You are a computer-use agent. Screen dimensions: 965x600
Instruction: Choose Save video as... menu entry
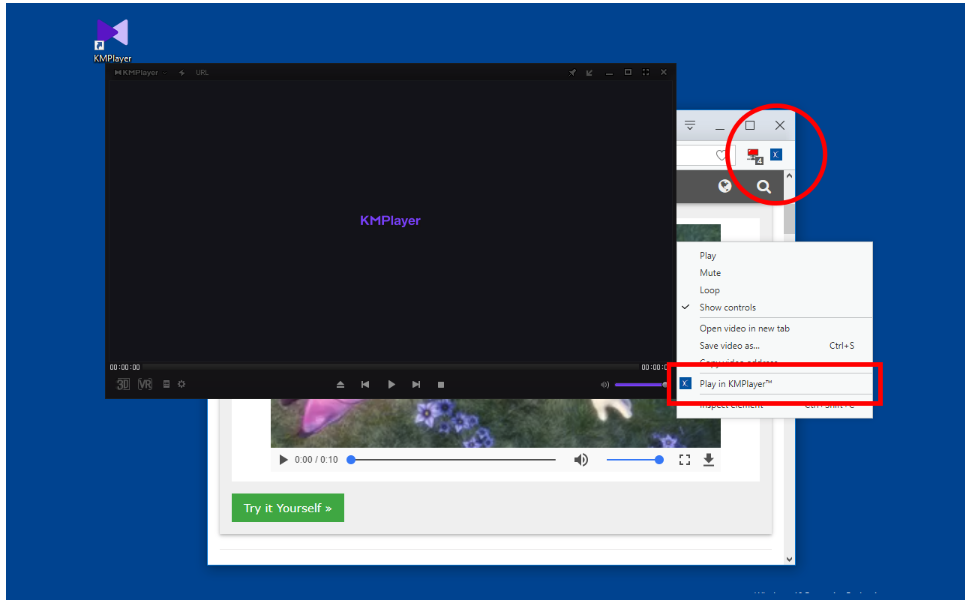(x=774, y=345)
